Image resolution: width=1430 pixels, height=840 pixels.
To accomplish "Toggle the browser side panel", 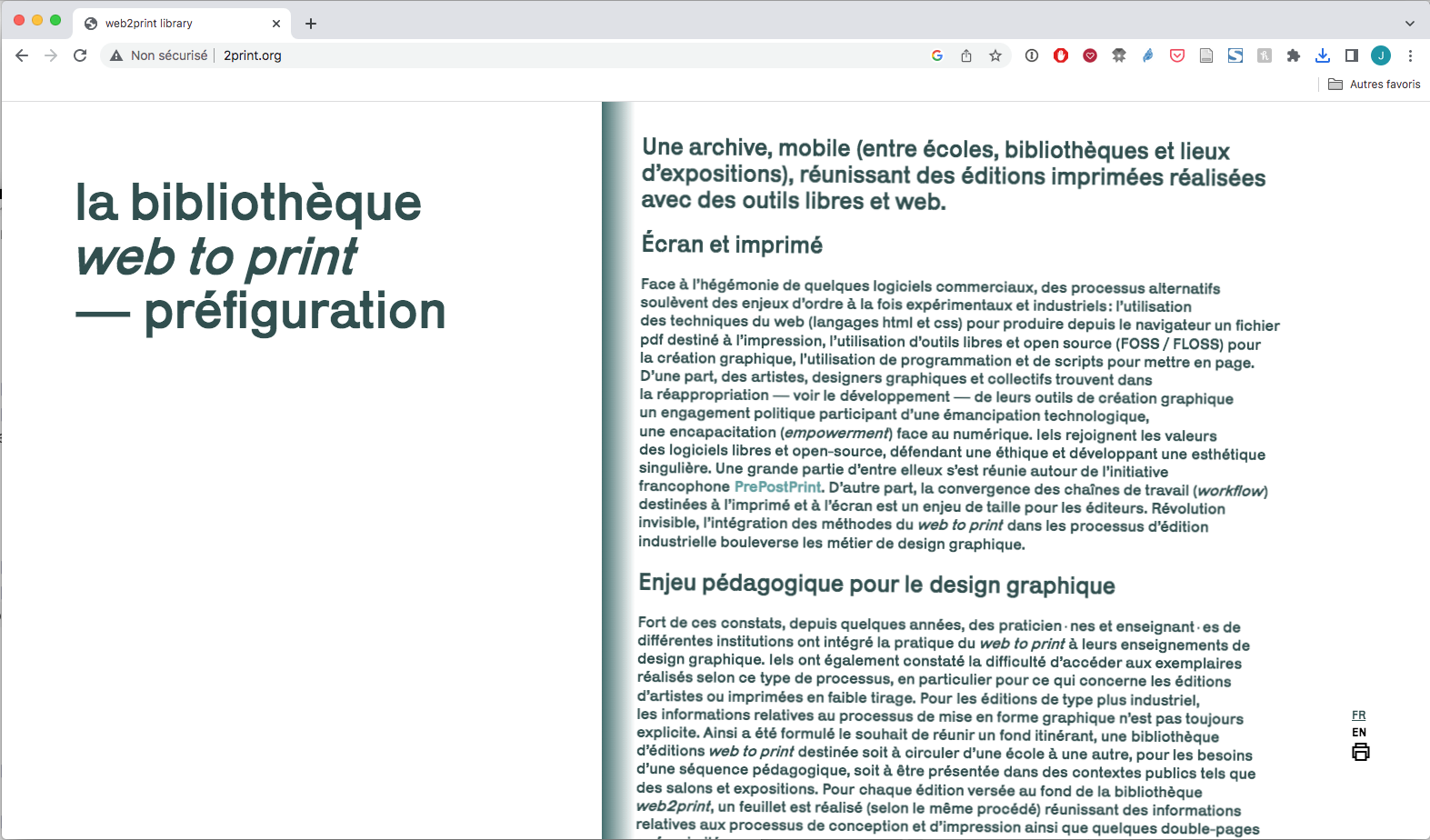I will tap(1352, 56).
